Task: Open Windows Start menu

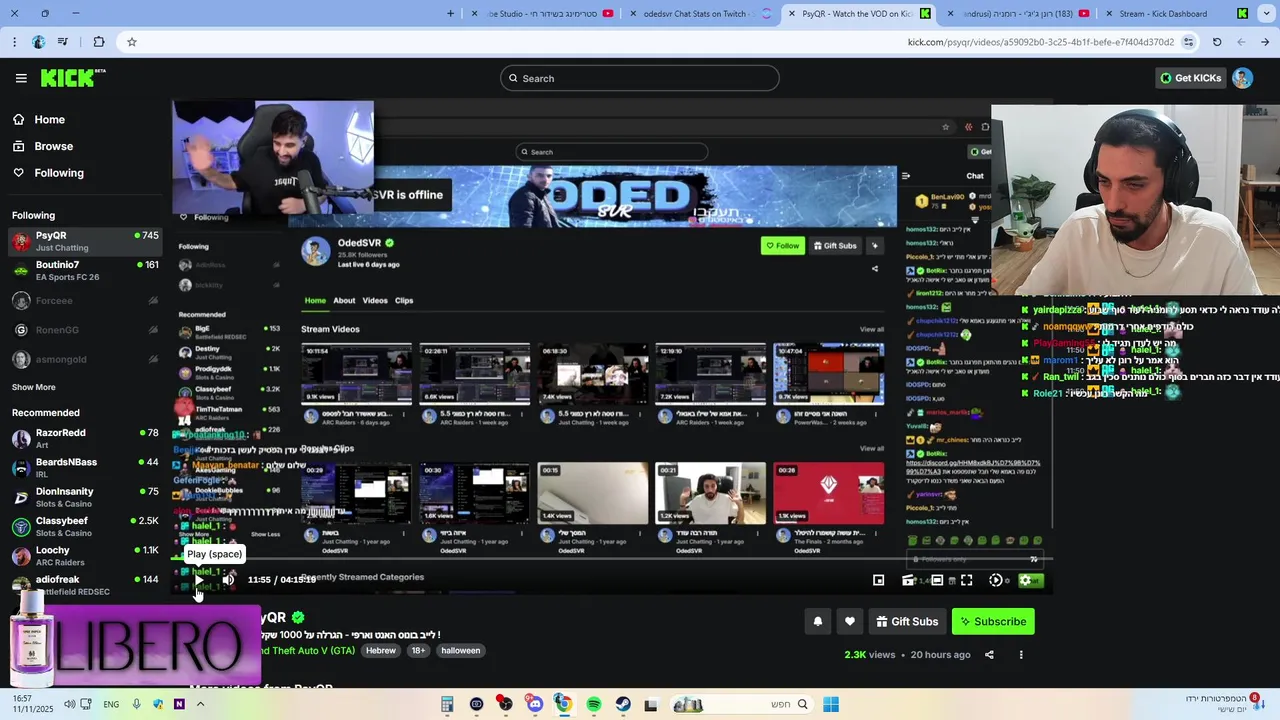Action: coord(831,704)
